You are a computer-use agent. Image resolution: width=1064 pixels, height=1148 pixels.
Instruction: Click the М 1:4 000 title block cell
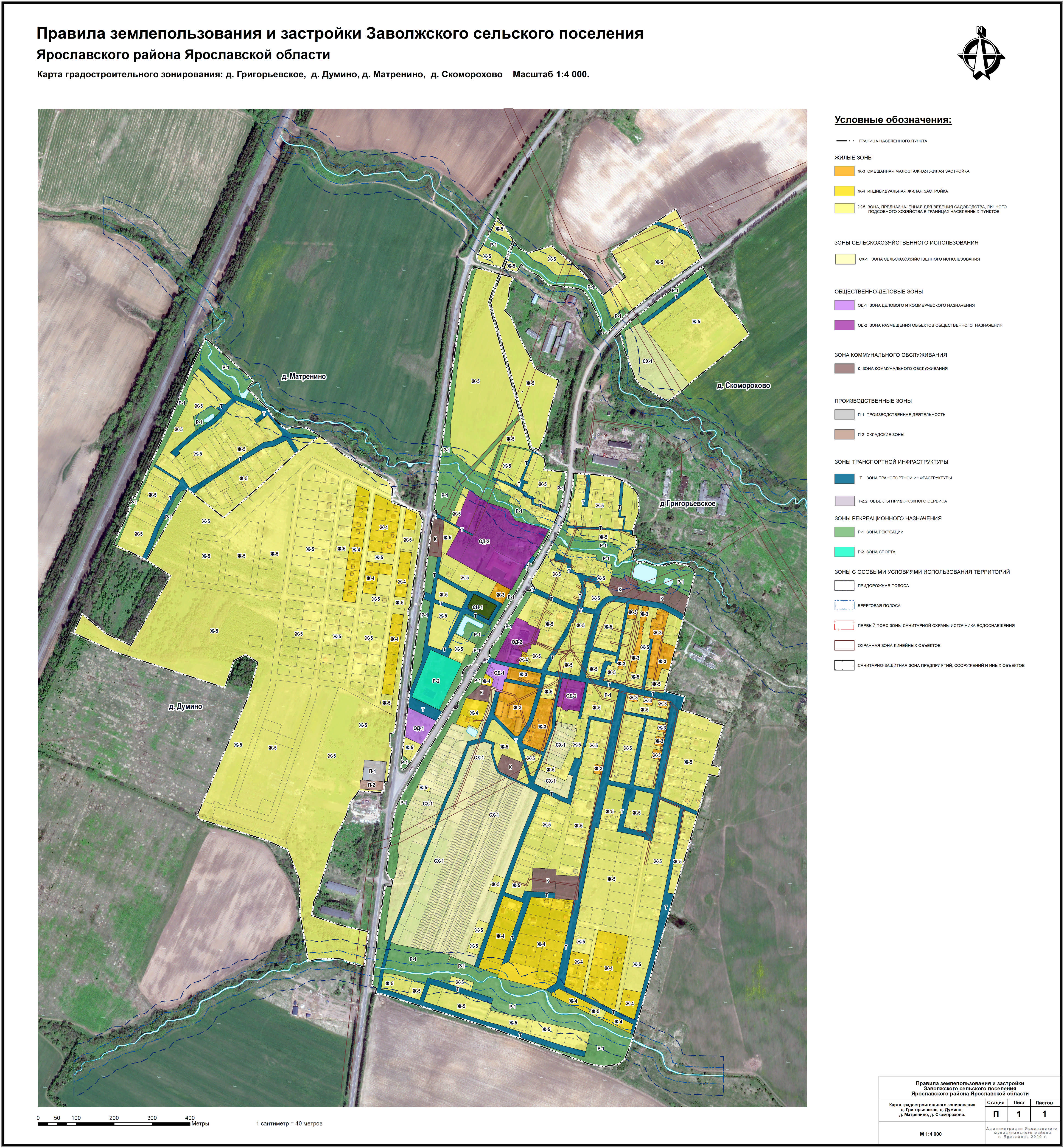tap(930, 1134)
